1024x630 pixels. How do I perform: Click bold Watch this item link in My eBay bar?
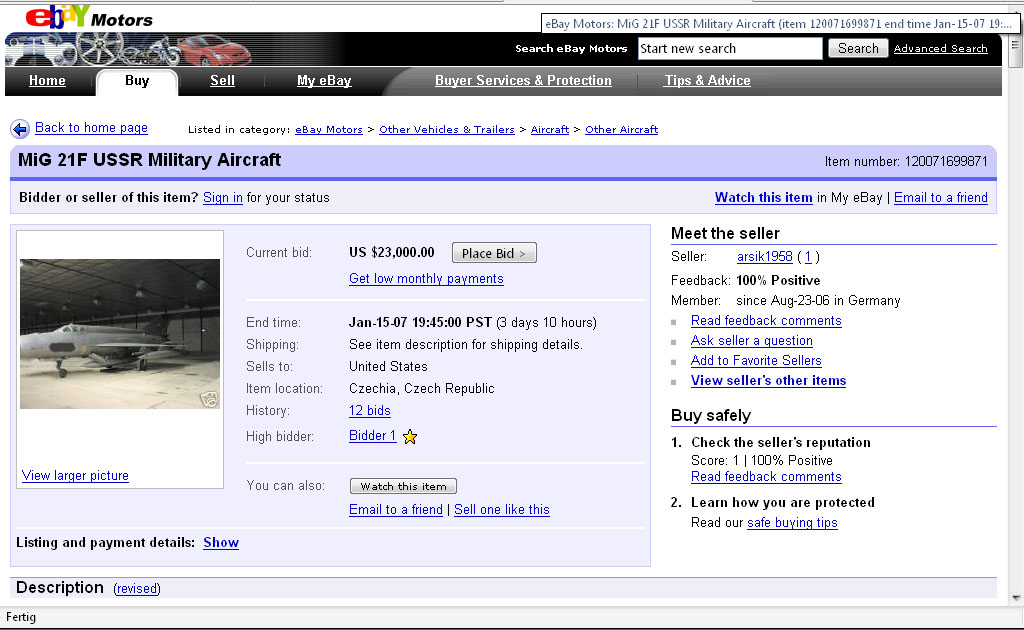pyautogui.click(x=763, y=197)
